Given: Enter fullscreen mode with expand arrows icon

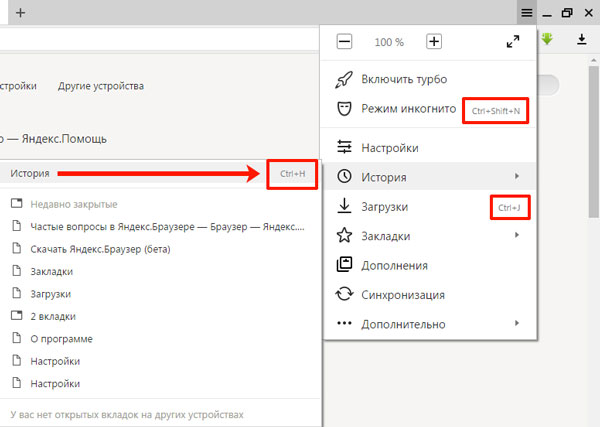Looking at the screenshot, I should [x=513, y=42].
